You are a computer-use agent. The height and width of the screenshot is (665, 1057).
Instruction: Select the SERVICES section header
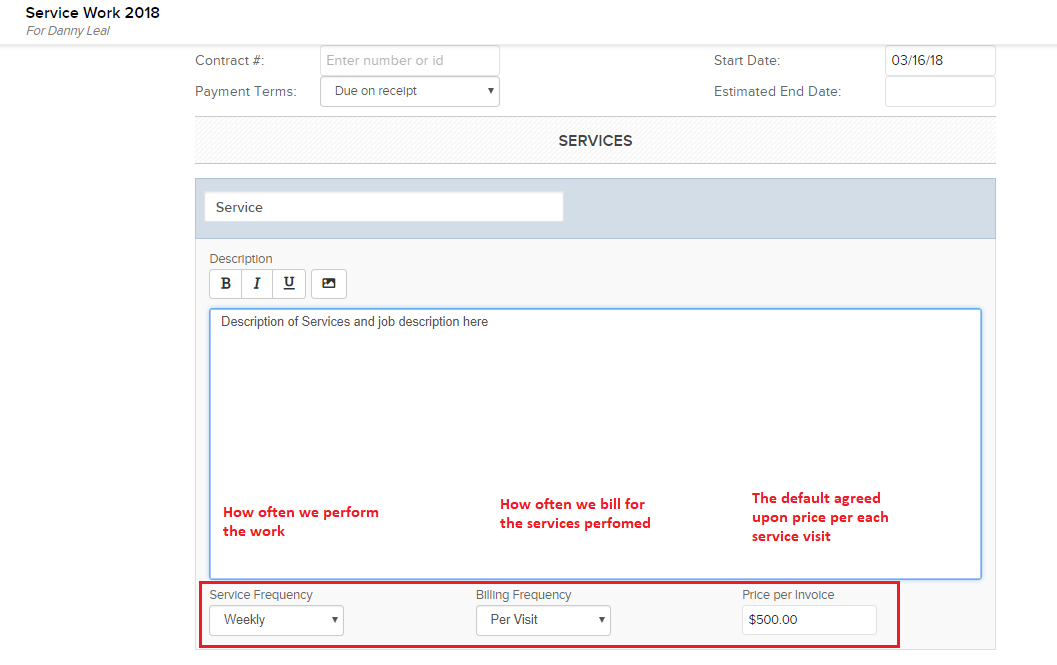click(595, 141)
